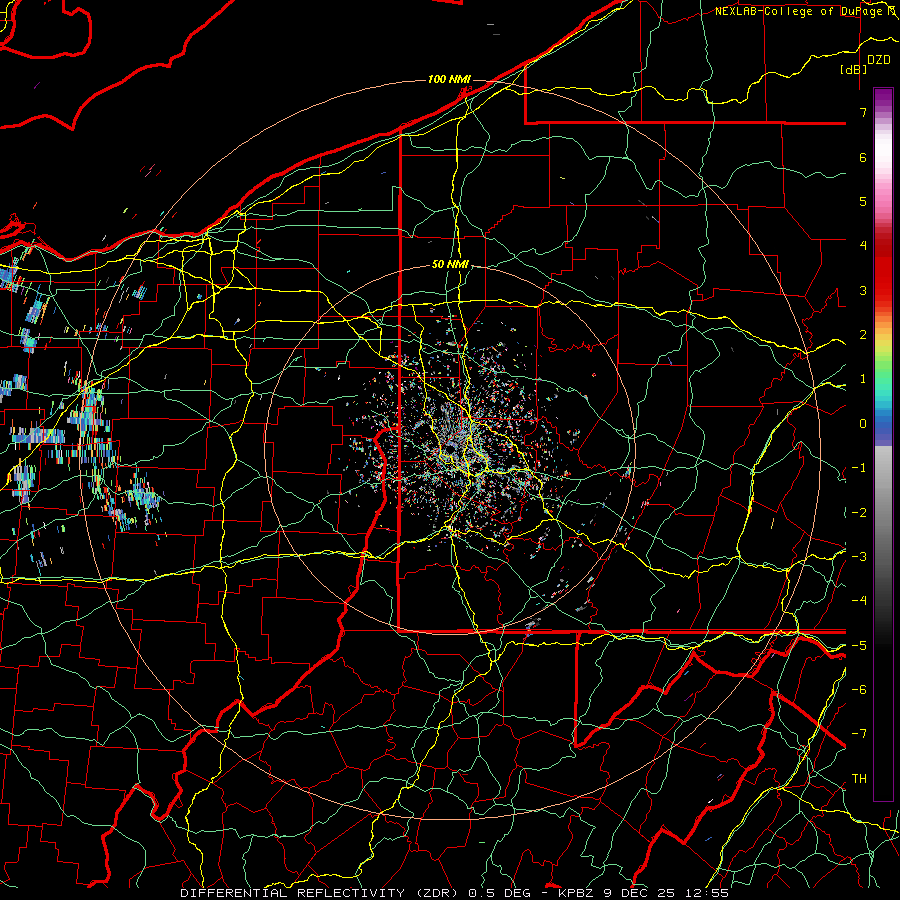The height and width of the screenshot is (900, 900).
Task: Click the TH label on color scale
Action: [x=859, y=779]
